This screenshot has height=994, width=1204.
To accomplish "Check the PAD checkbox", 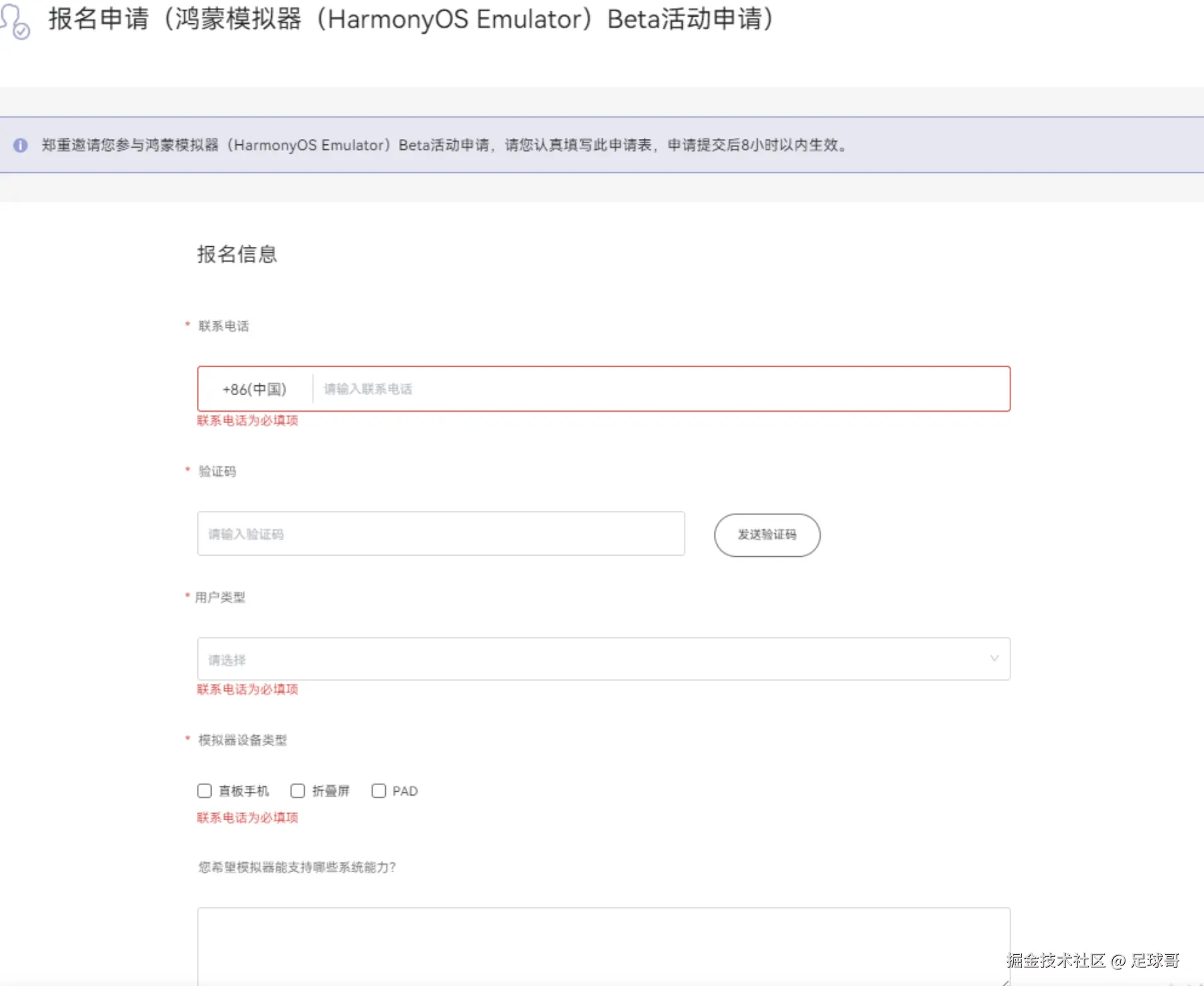I will [378, 790].
